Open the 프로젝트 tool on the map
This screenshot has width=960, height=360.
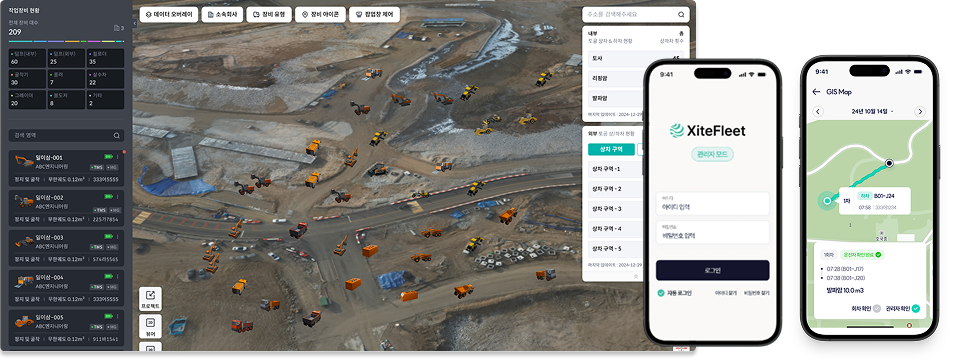pos(151,299)
